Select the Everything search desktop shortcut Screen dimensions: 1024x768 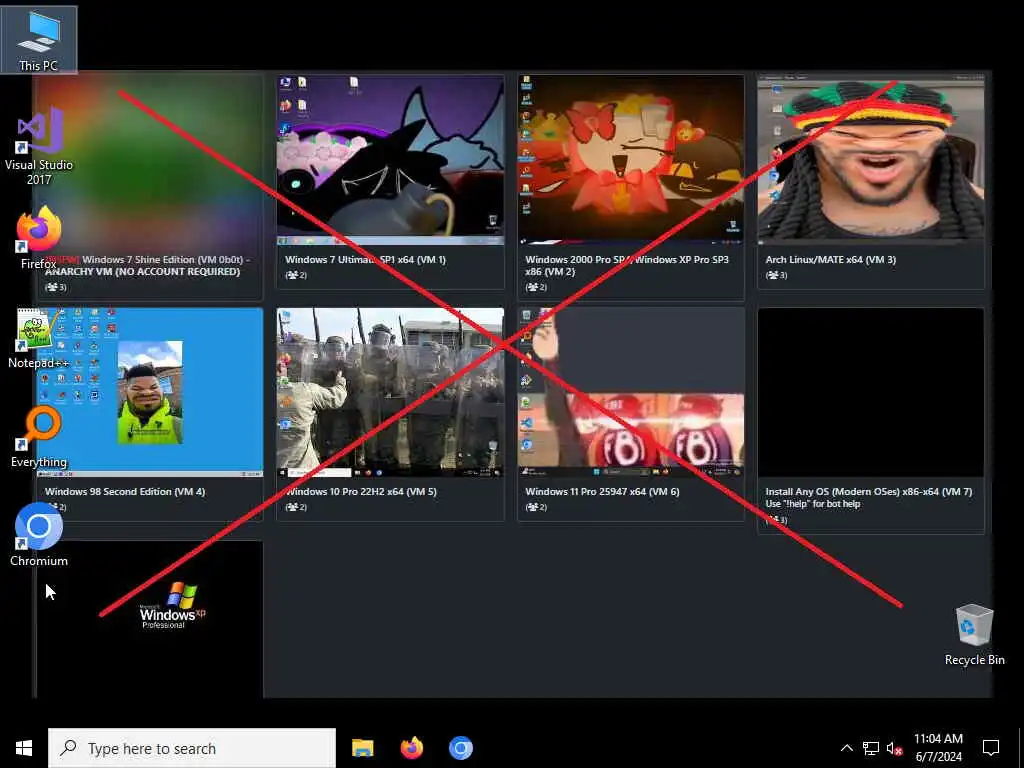point(39,438)
